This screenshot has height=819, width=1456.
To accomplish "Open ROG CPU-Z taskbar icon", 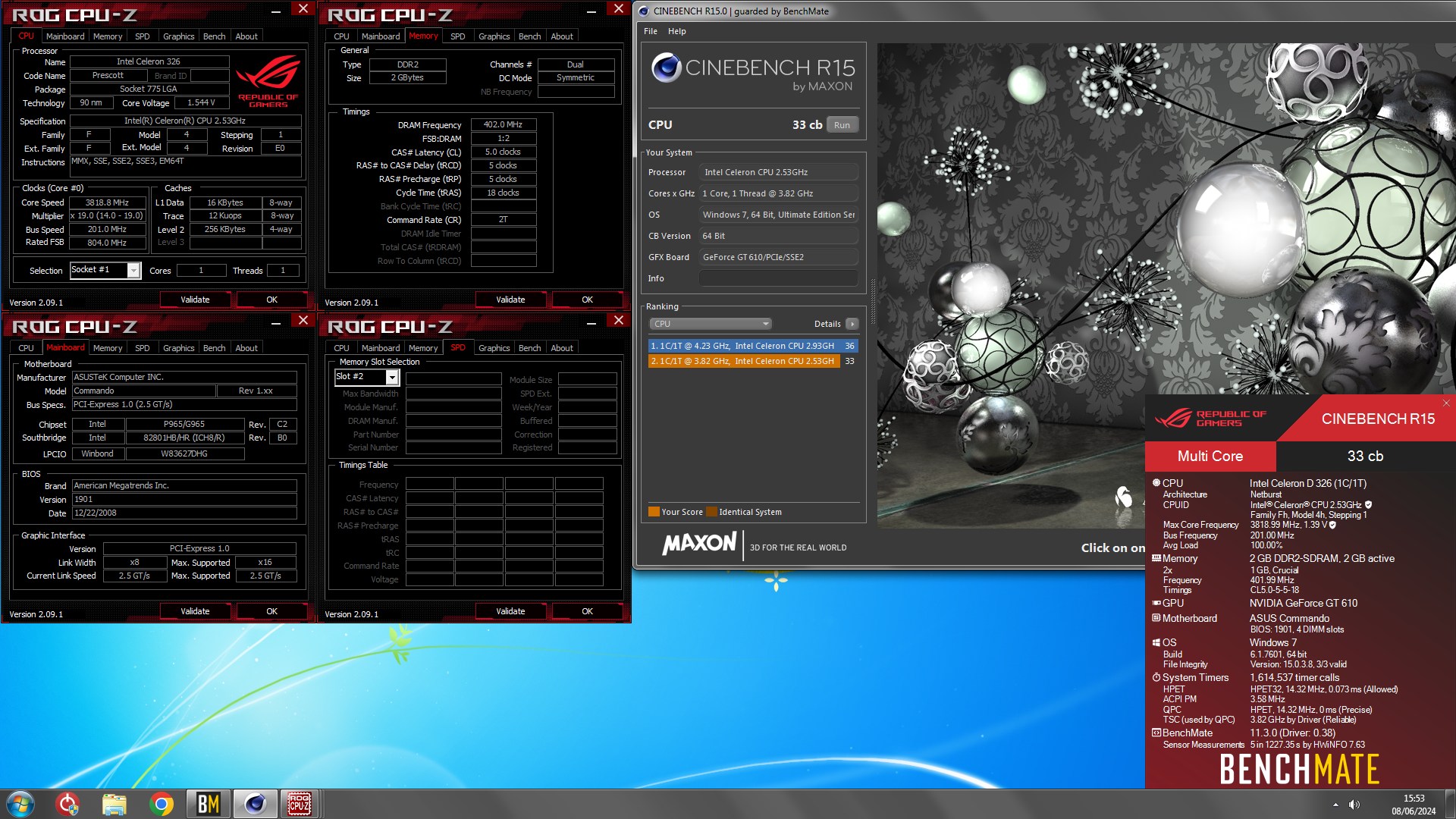I will [300, 804].
